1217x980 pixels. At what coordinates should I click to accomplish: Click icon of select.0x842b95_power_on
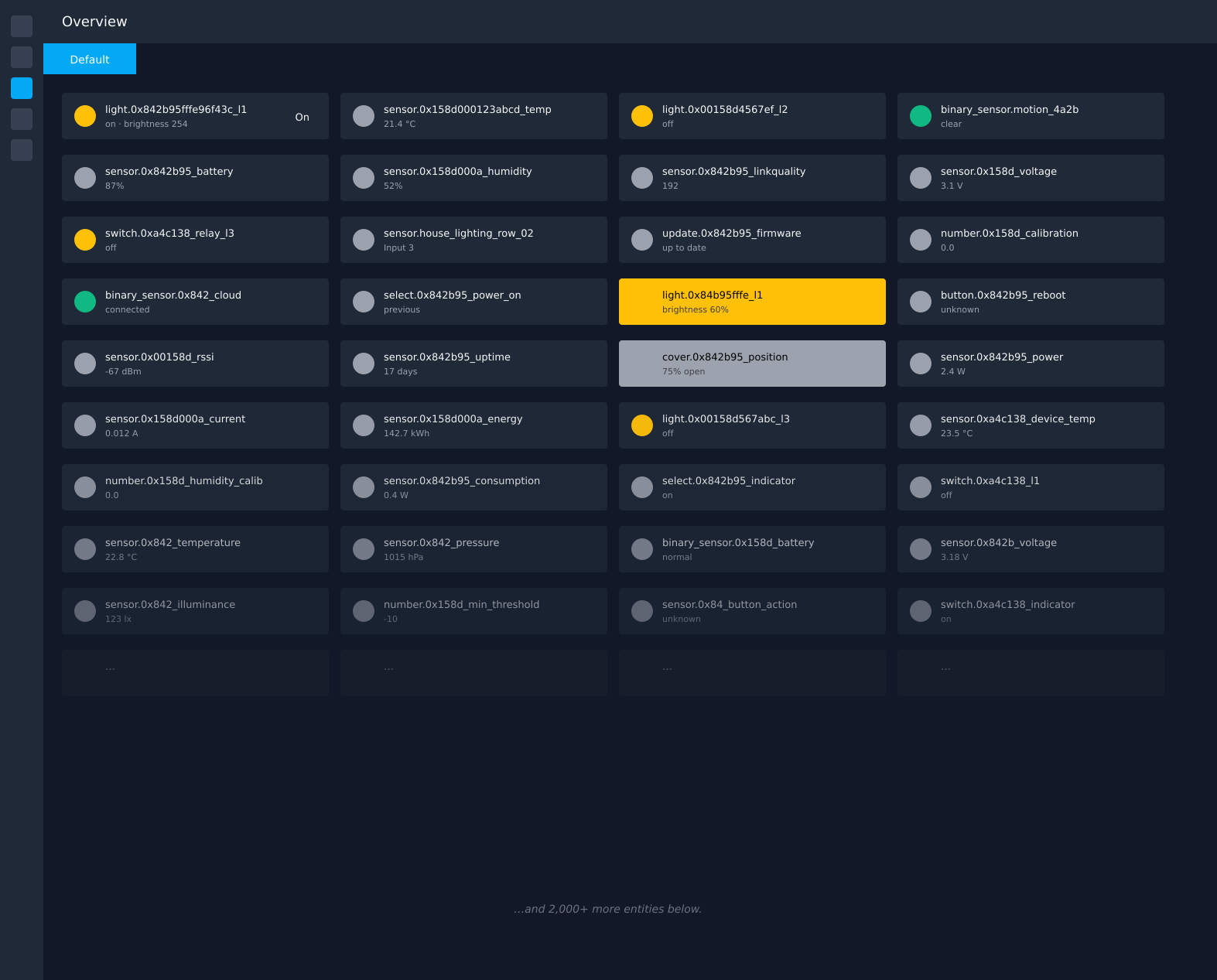coord(364,302)
